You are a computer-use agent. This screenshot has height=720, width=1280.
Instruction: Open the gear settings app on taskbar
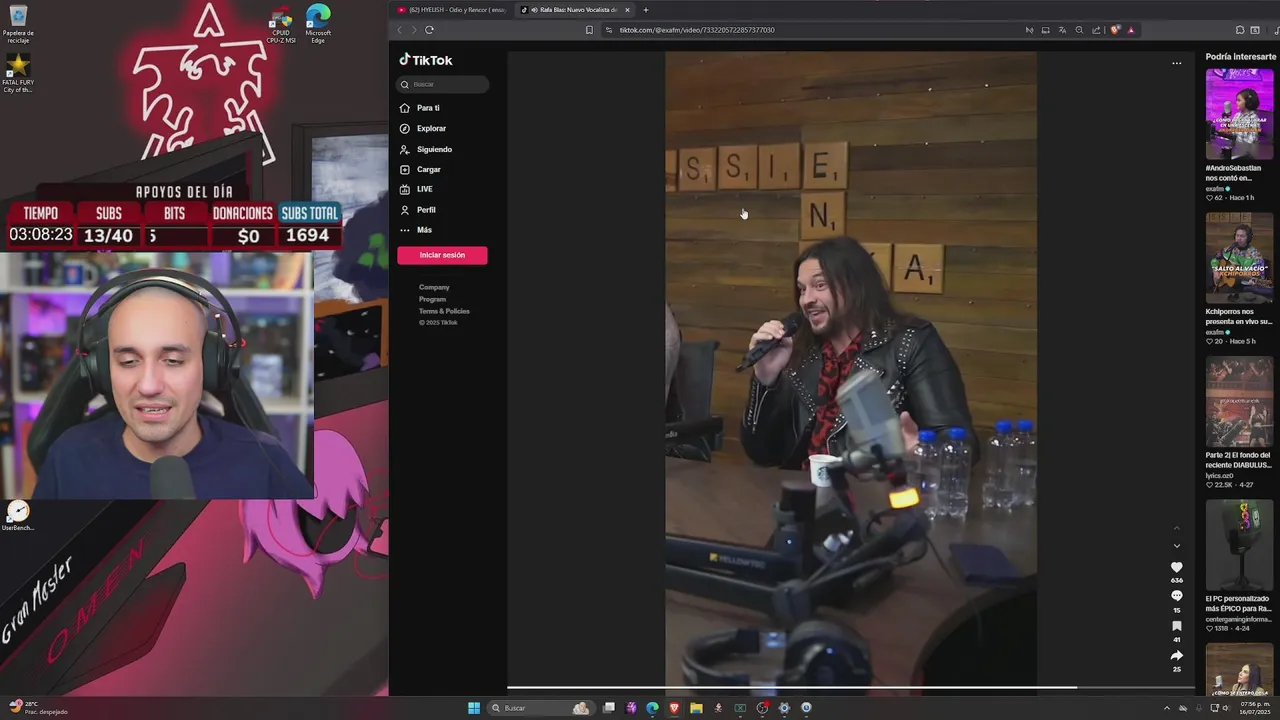(x=784, y=708)
